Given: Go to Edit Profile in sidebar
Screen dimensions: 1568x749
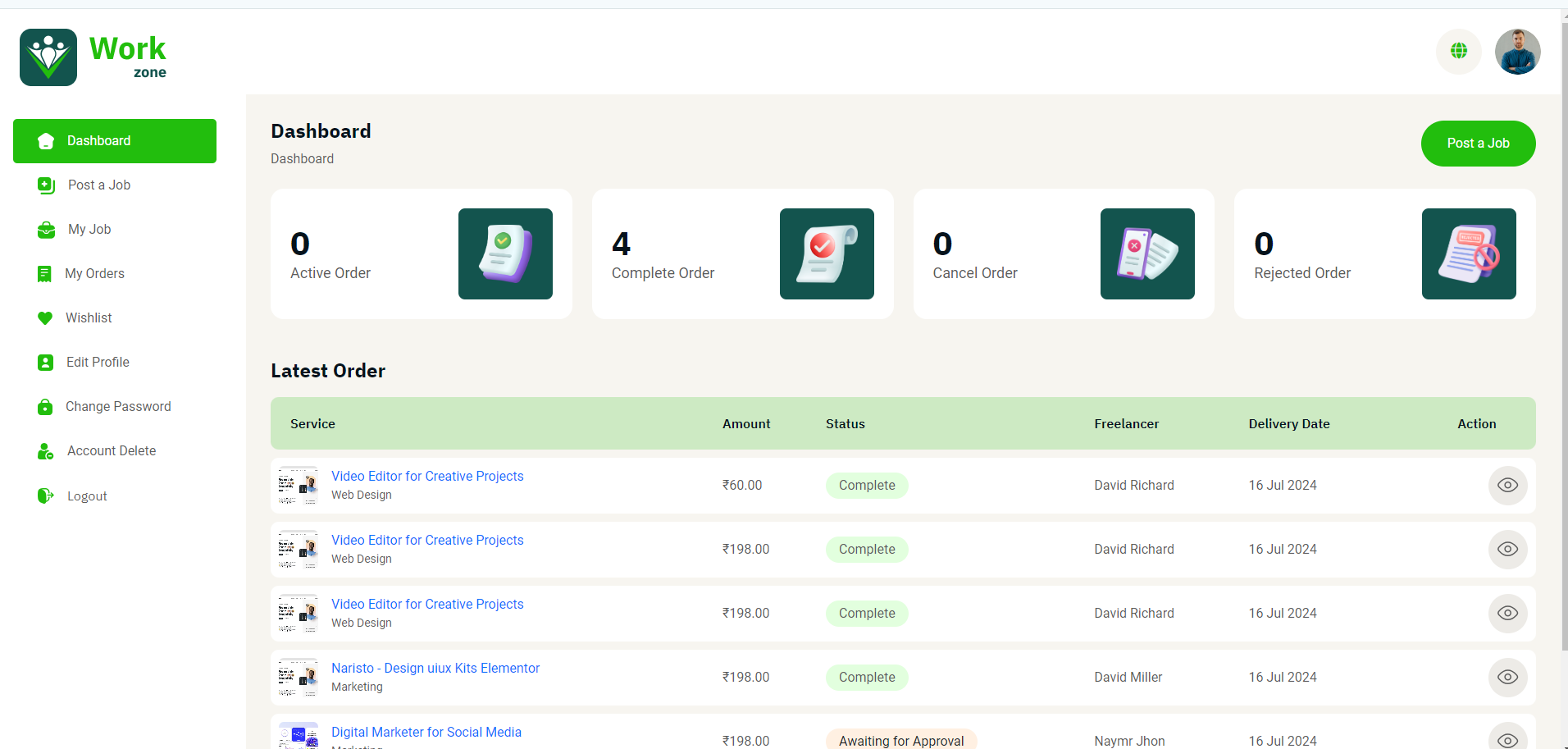Looking at the screenshot, I should pyautogui.click(x=98, y=363).
